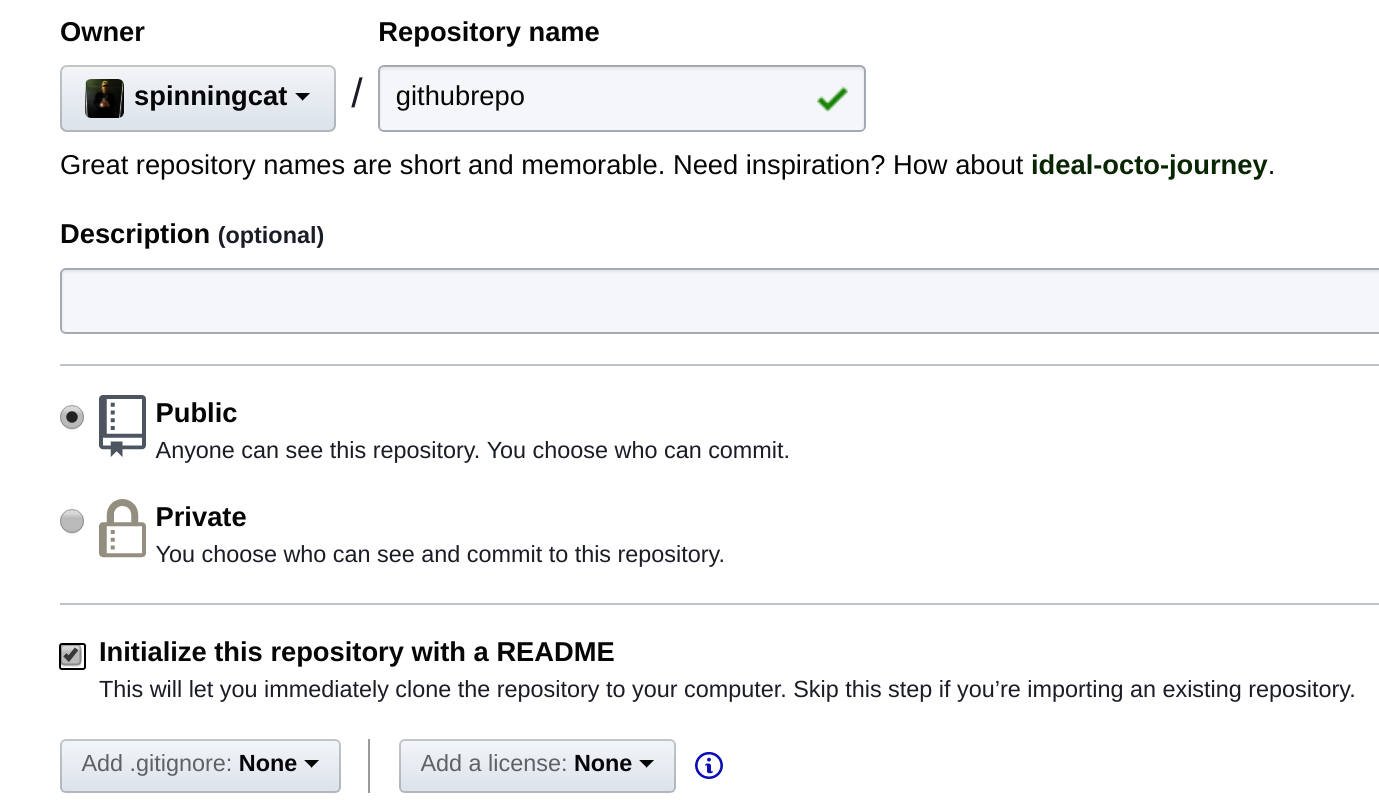The image size is (1379, 801).
Task: Focus the Repository name field containing githubrepo
Action: (x=600, y=98)
